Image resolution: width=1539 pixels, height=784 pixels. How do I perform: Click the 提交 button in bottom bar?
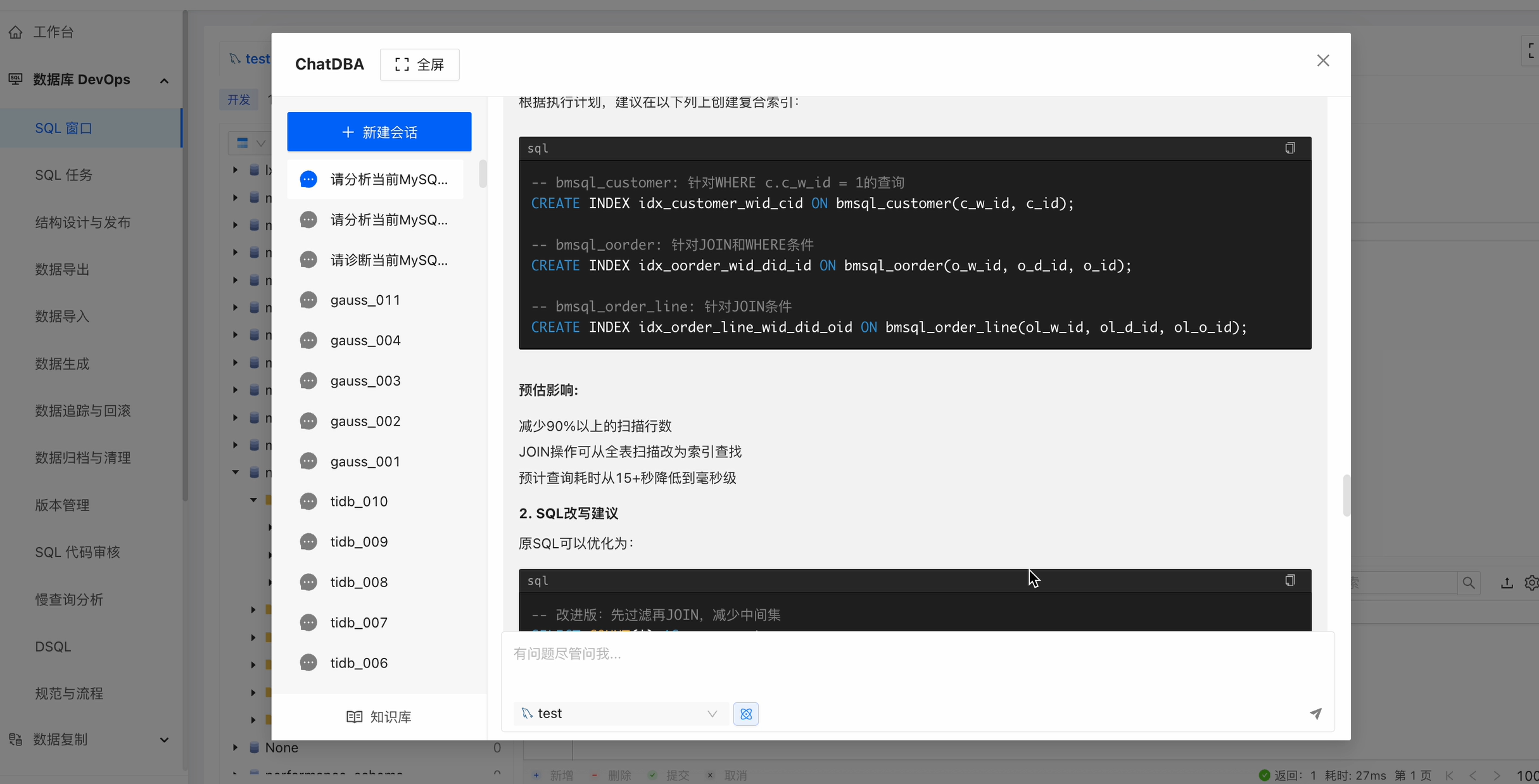point(669,776)
